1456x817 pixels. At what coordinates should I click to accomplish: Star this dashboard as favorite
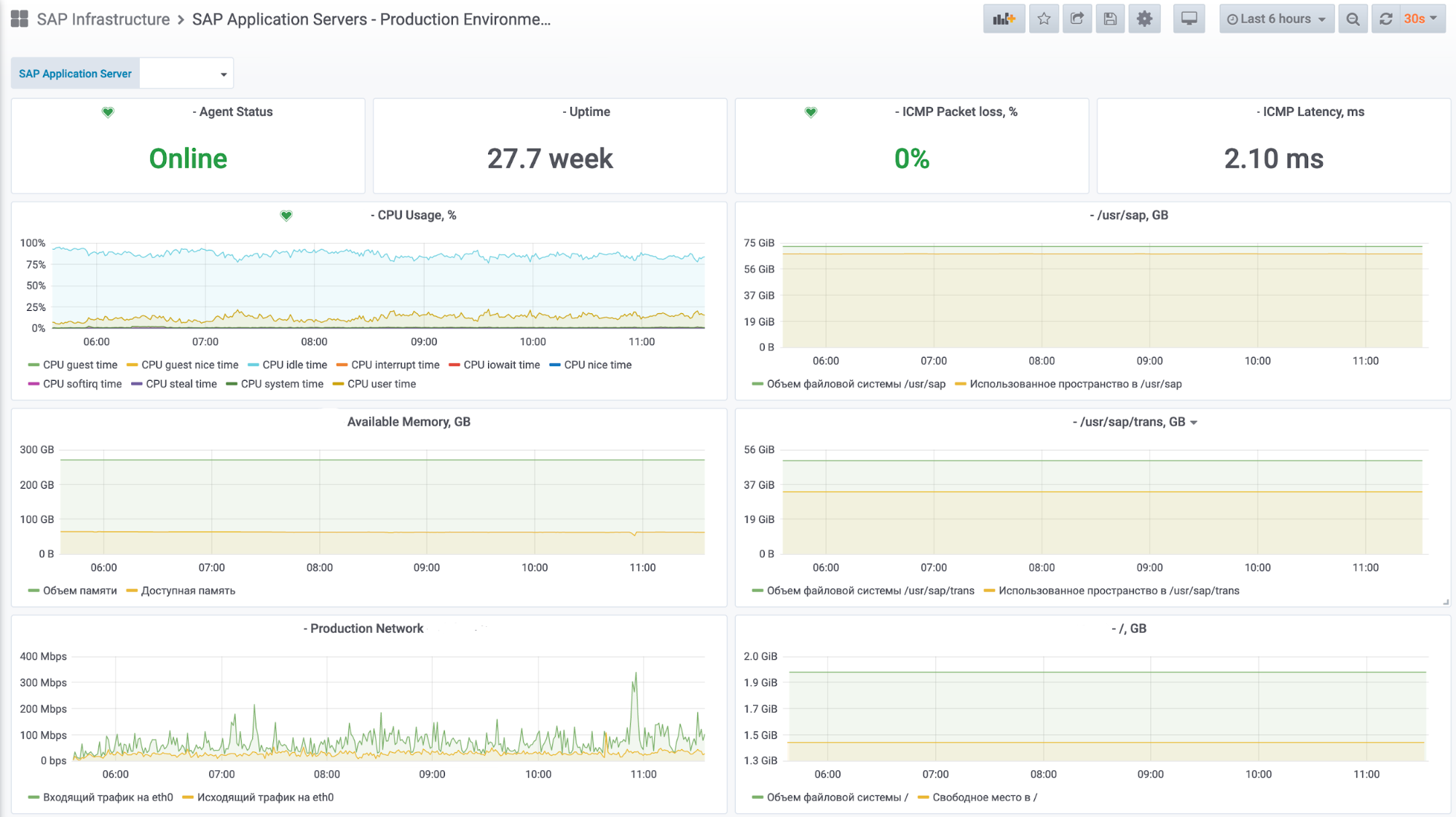tap(1044, 19)
